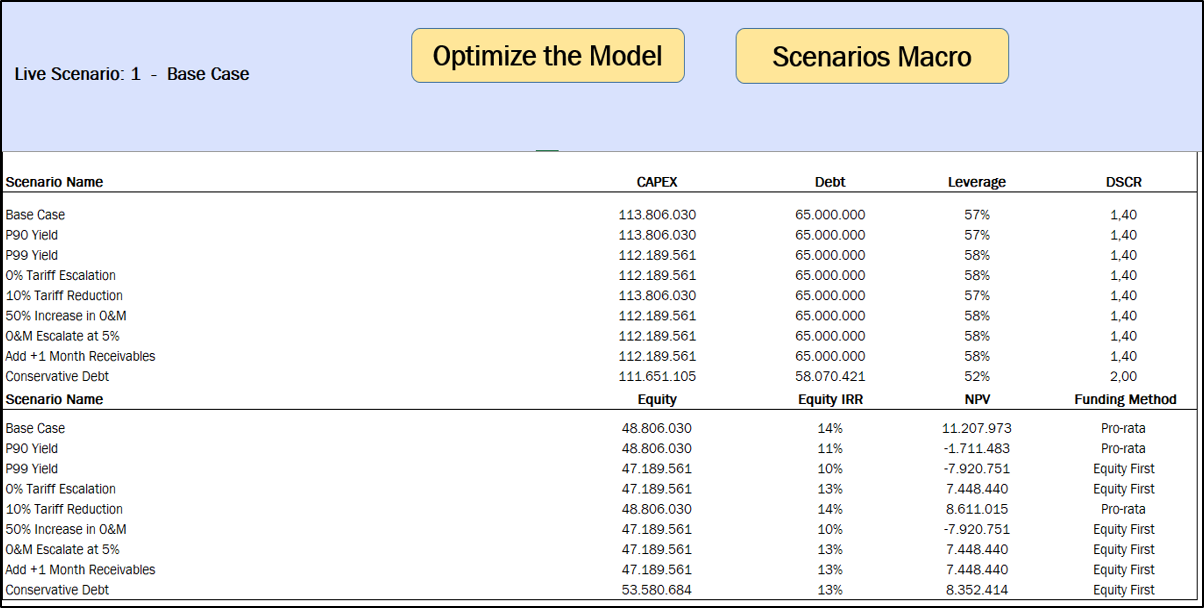The height and width of the screenshot is (608, 1204).
Task: Select P90 Yield NPV value -1.711.483
Action: 977,449
